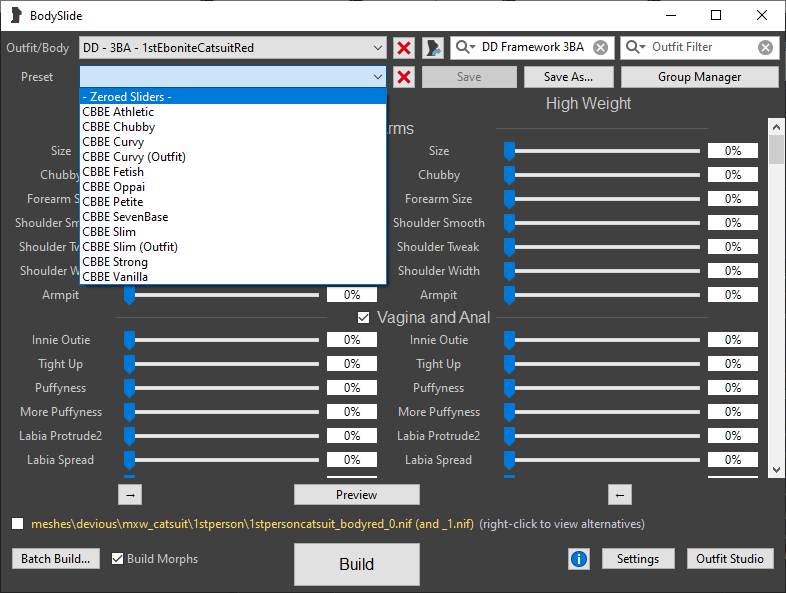Delete the preset using red X icon
This screenshot has height=593, width=786.
coord(404,77)
